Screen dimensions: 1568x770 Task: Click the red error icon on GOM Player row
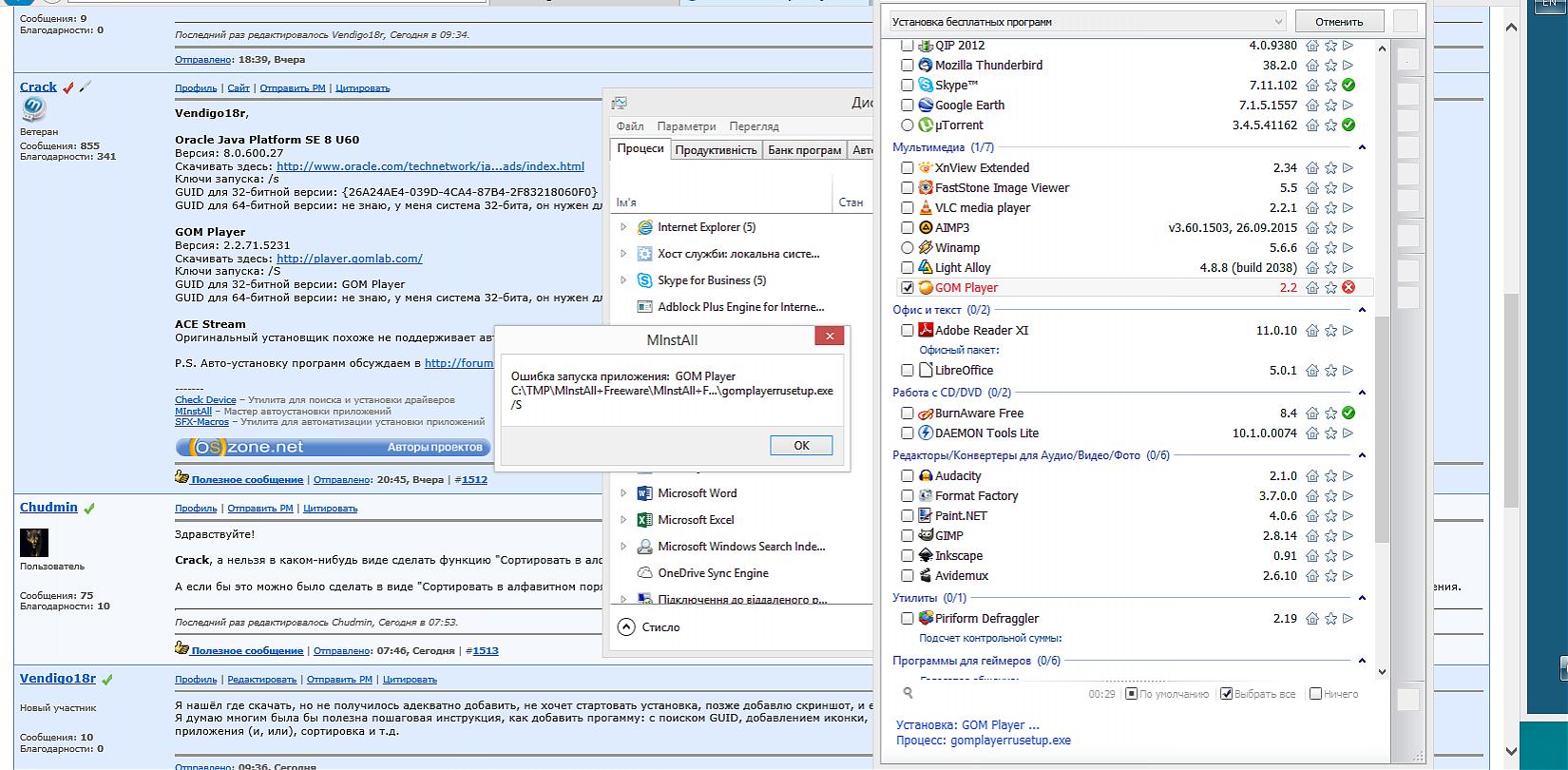tap(1348, 288)
